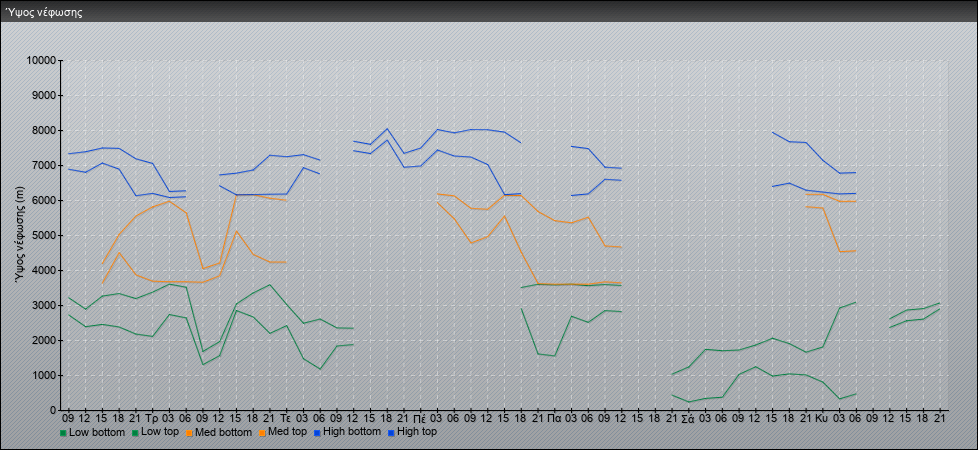The image size is (978, 450).
Task: Click the Σά day label on x-axis
Action: click(x=688, y=418)
